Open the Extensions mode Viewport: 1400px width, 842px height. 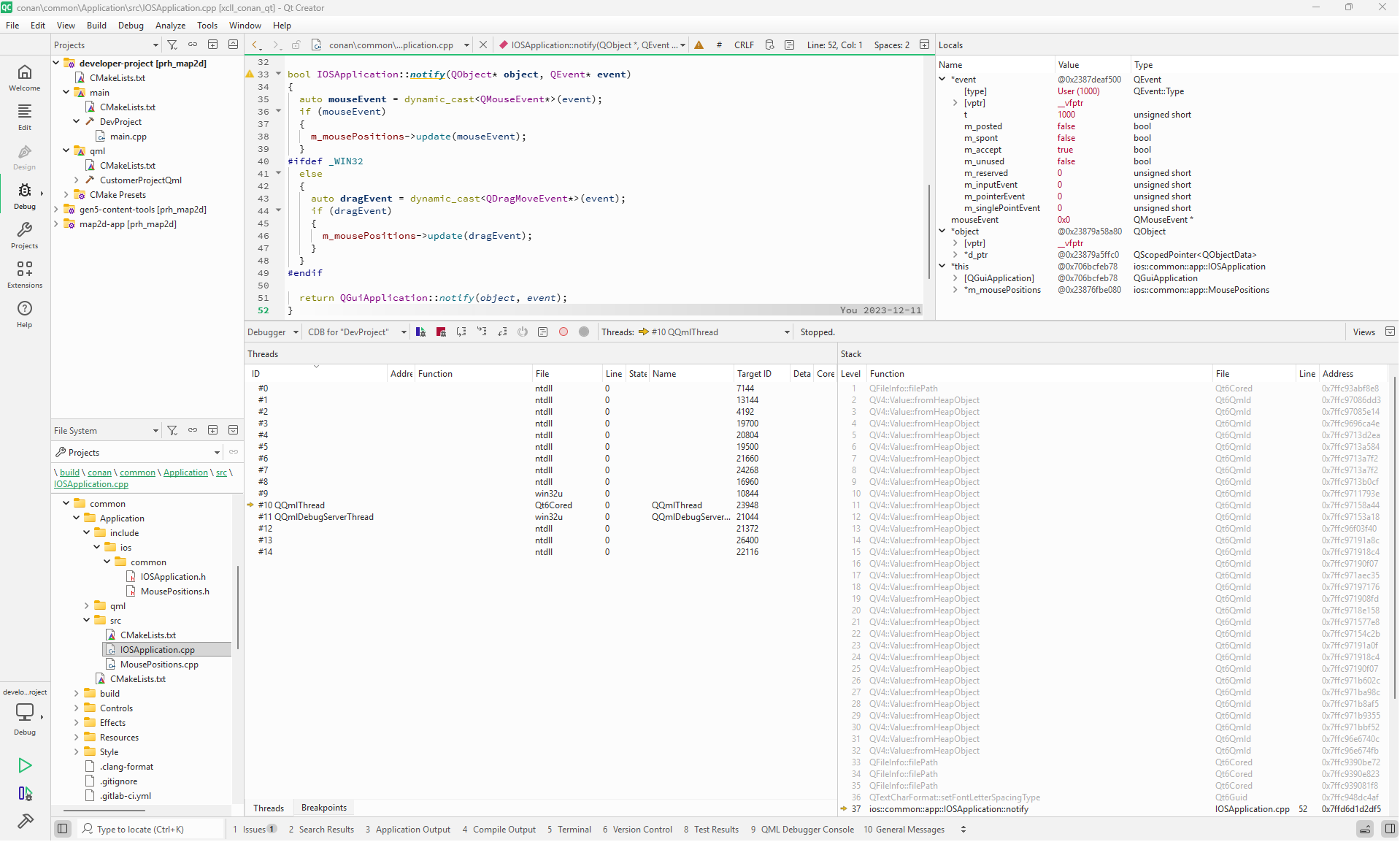(25, 275)
